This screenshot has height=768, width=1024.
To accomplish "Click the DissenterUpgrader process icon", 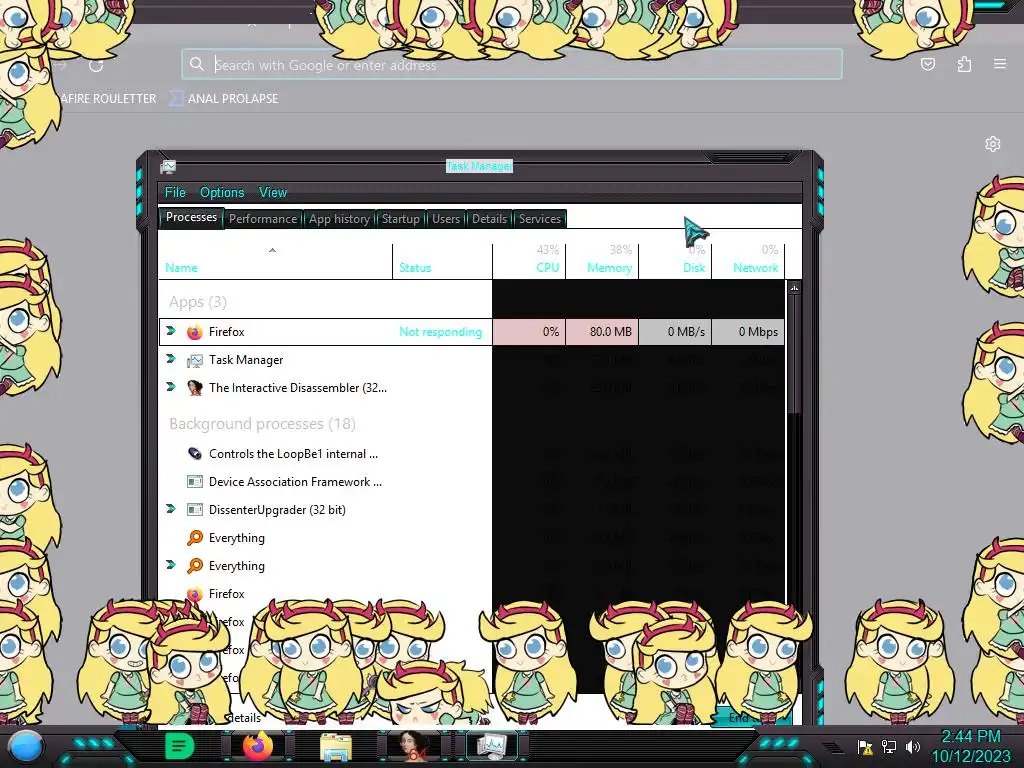I will point(195,509).
